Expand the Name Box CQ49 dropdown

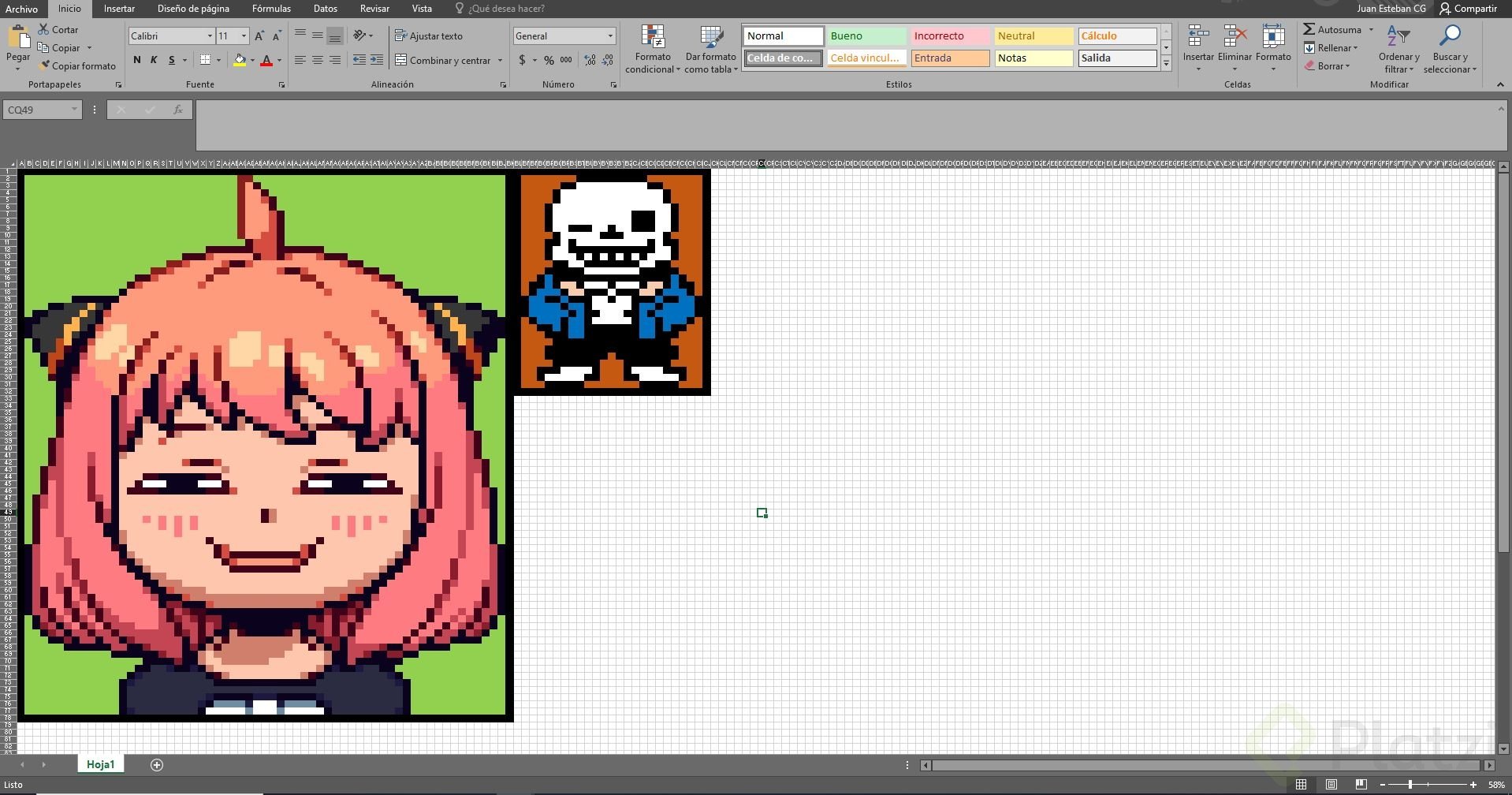pos(74,110)
